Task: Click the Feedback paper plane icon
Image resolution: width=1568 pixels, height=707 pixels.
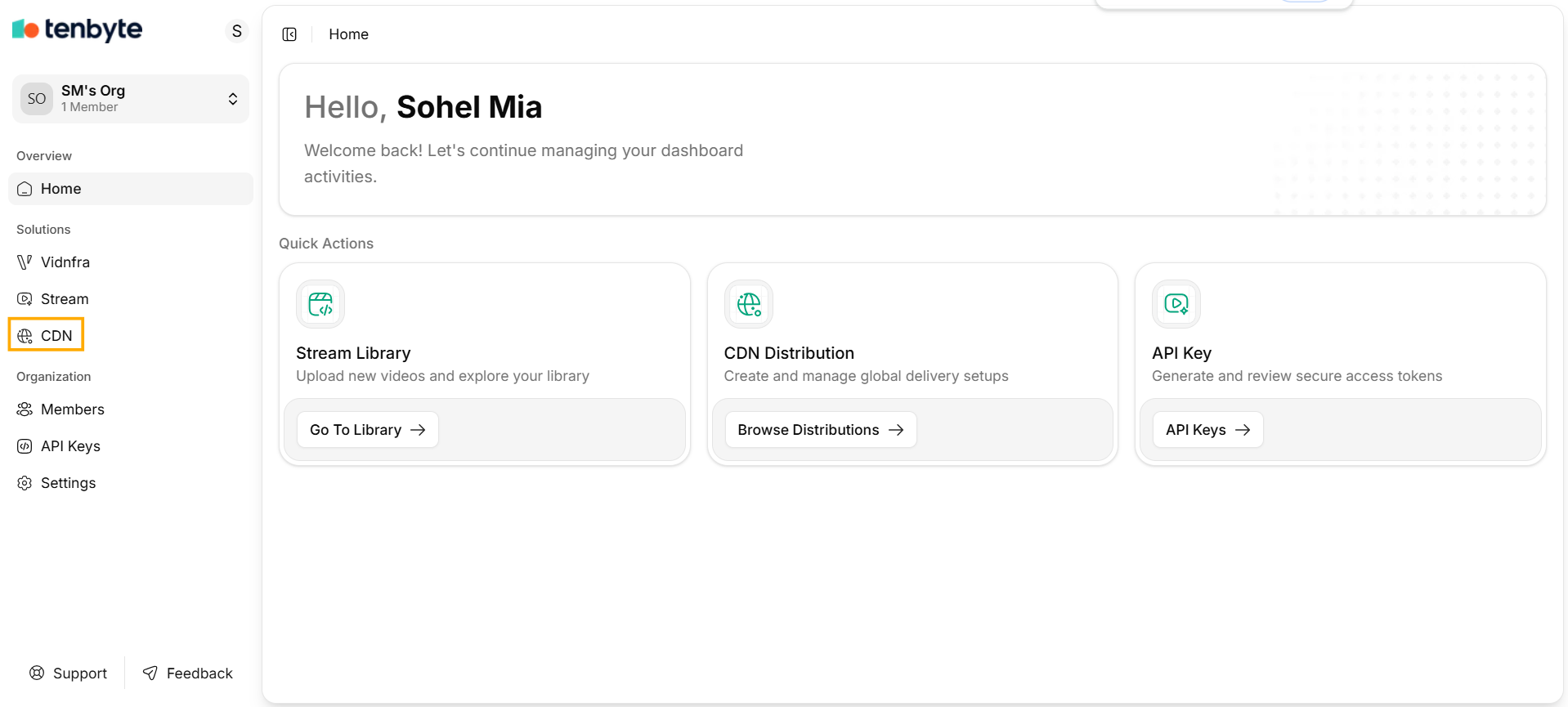Action: coord(150,673)
